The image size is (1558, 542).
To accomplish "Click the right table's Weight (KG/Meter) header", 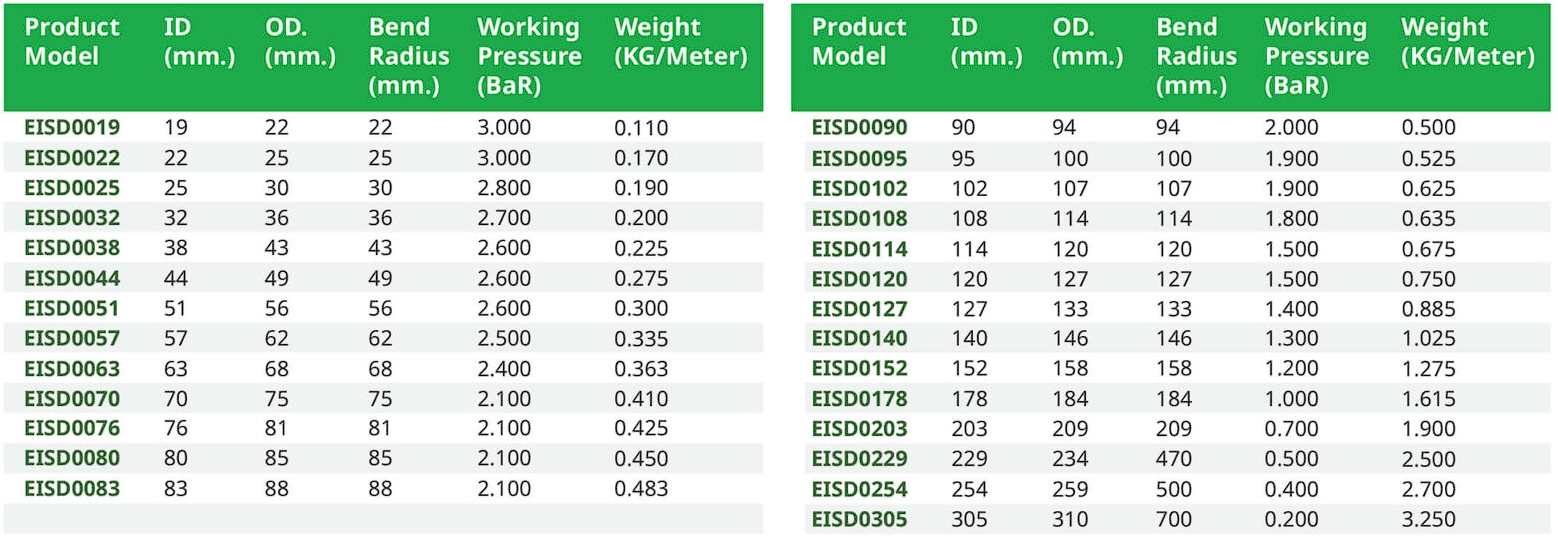I will coord(1467,42).
